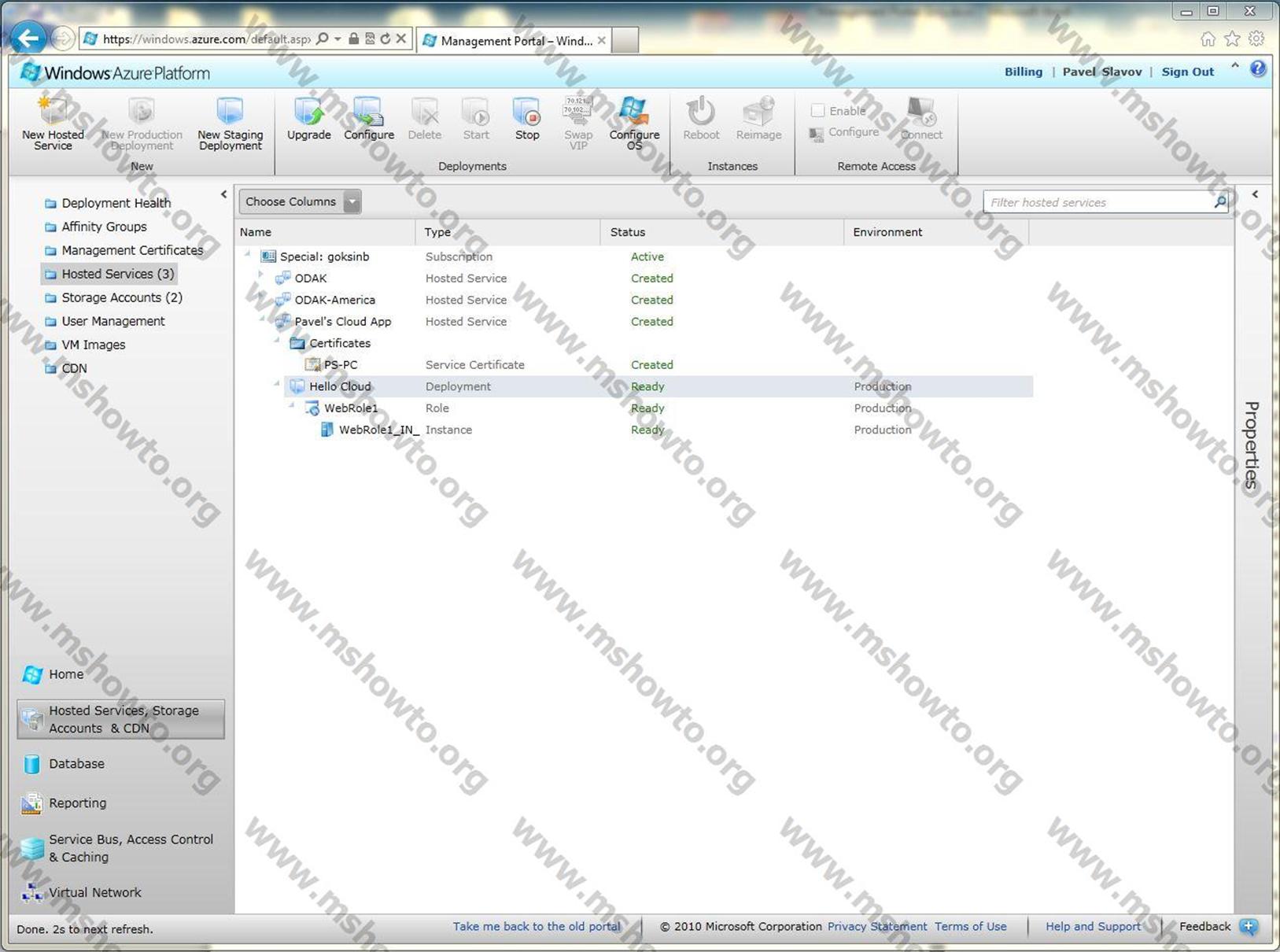Open VM Images in sidebar
Screen dimensions: 1280x952
point(85,345)
